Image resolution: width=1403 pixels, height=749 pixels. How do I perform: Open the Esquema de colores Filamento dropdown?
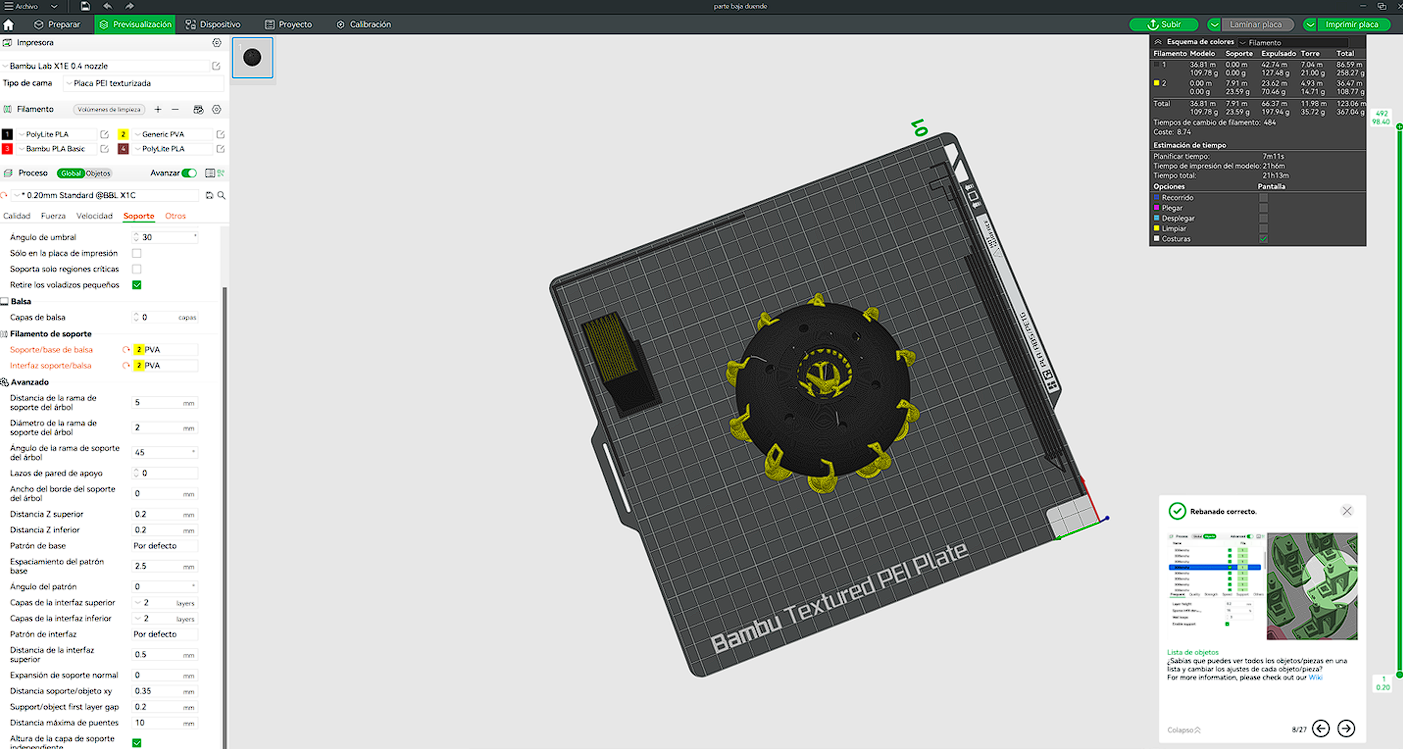[x=1293, y=43]
